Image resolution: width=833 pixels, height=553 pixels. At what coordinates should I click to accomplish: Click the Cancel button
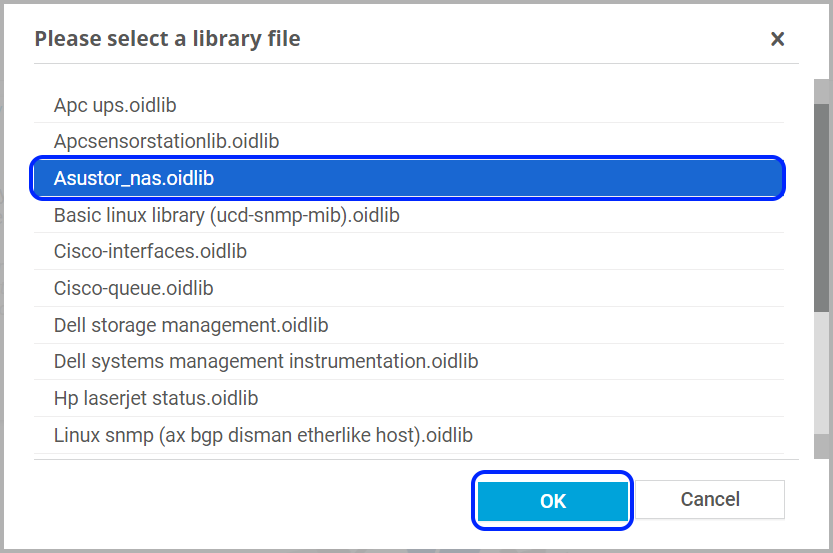[x=710, y=499]
